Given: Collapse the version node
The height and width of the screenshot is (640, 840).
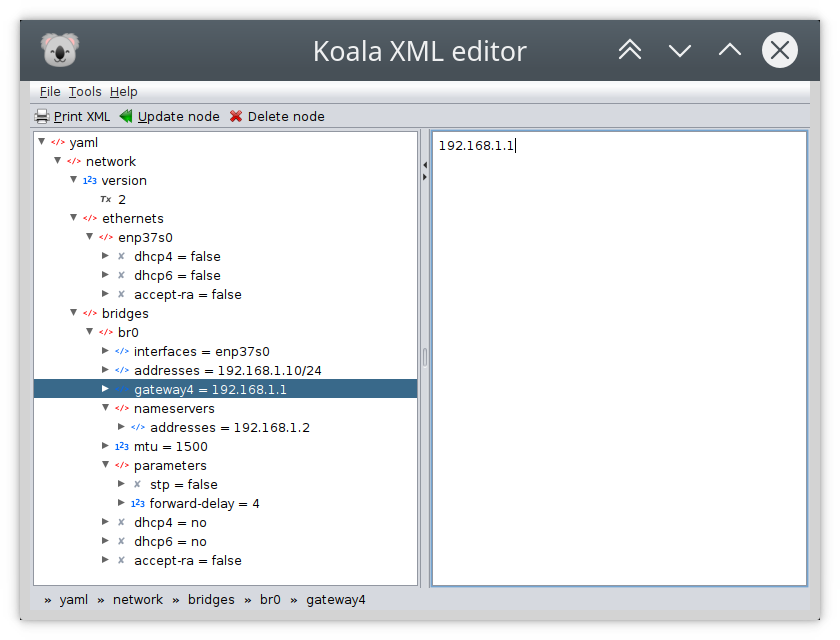Looking at the screenshot, I should pos(74,180).
